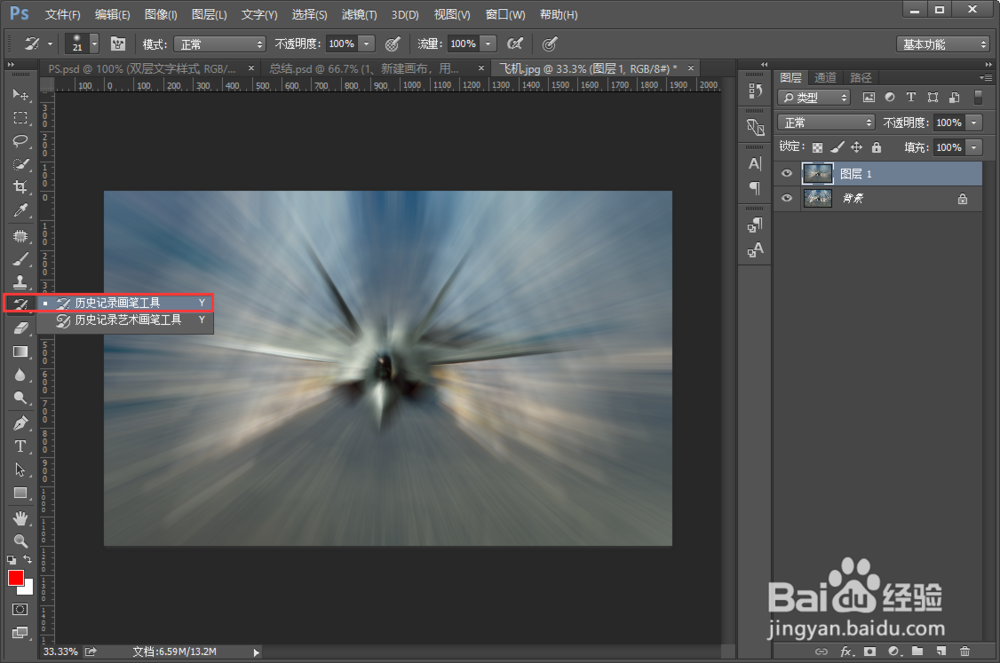Change screen mode button

[20, 632]
